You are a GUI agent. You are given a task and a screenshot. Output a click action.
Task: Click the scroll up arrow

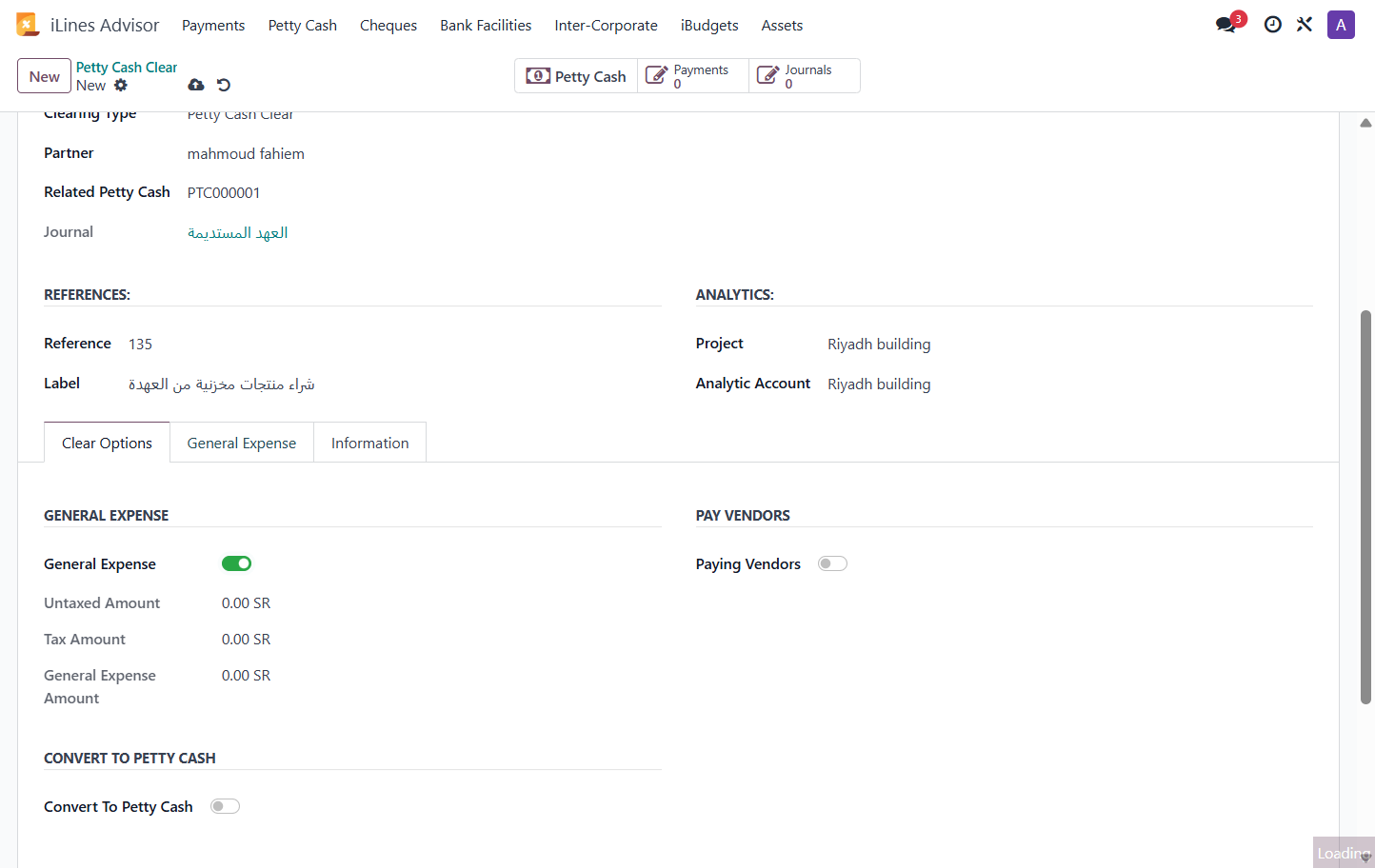click(x=1365, y=123)
